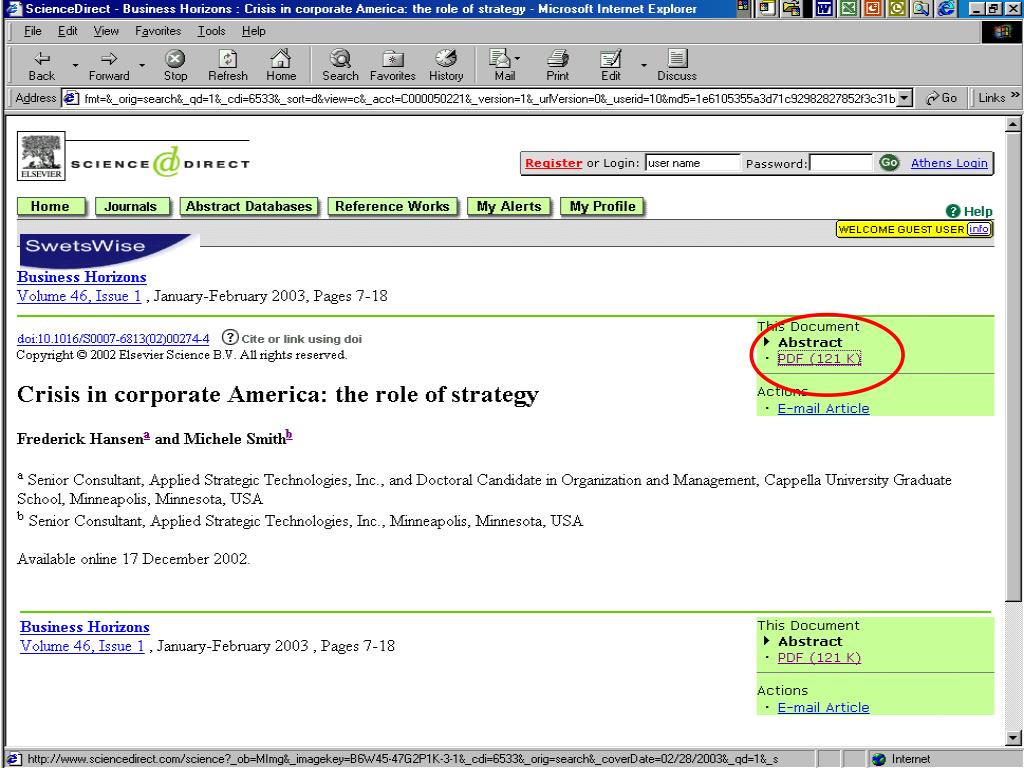Click the green Go login button

889,163
